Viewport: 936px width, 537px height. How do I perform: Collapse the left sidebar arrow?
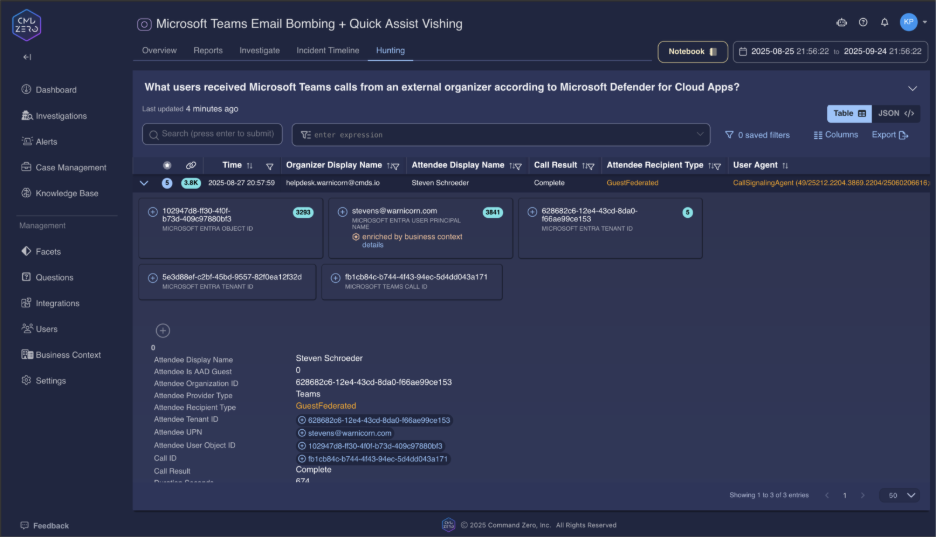pos(27,57)
